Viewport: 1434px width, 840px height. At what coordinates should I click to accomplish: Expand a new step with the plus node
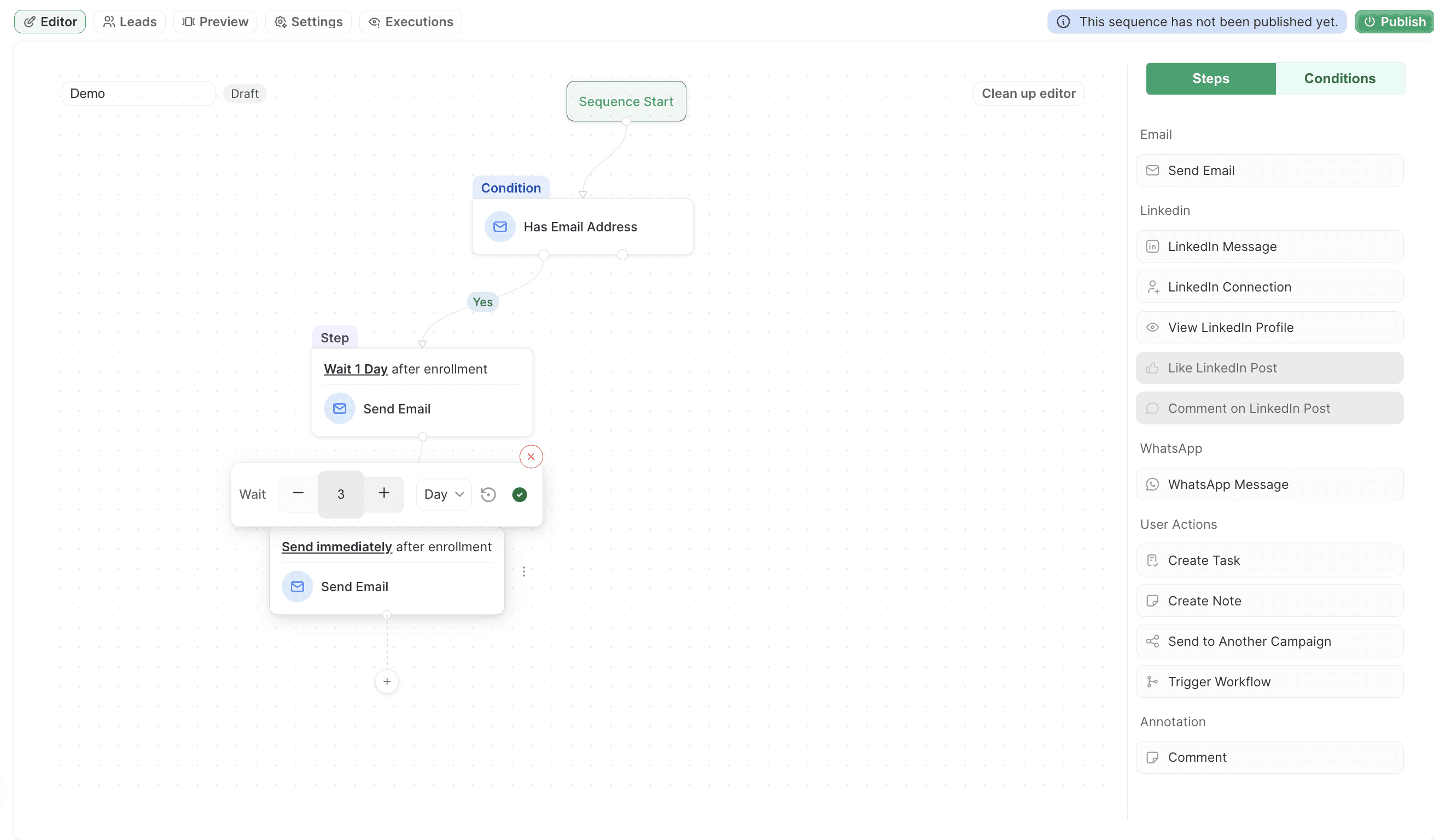point(386,681)
